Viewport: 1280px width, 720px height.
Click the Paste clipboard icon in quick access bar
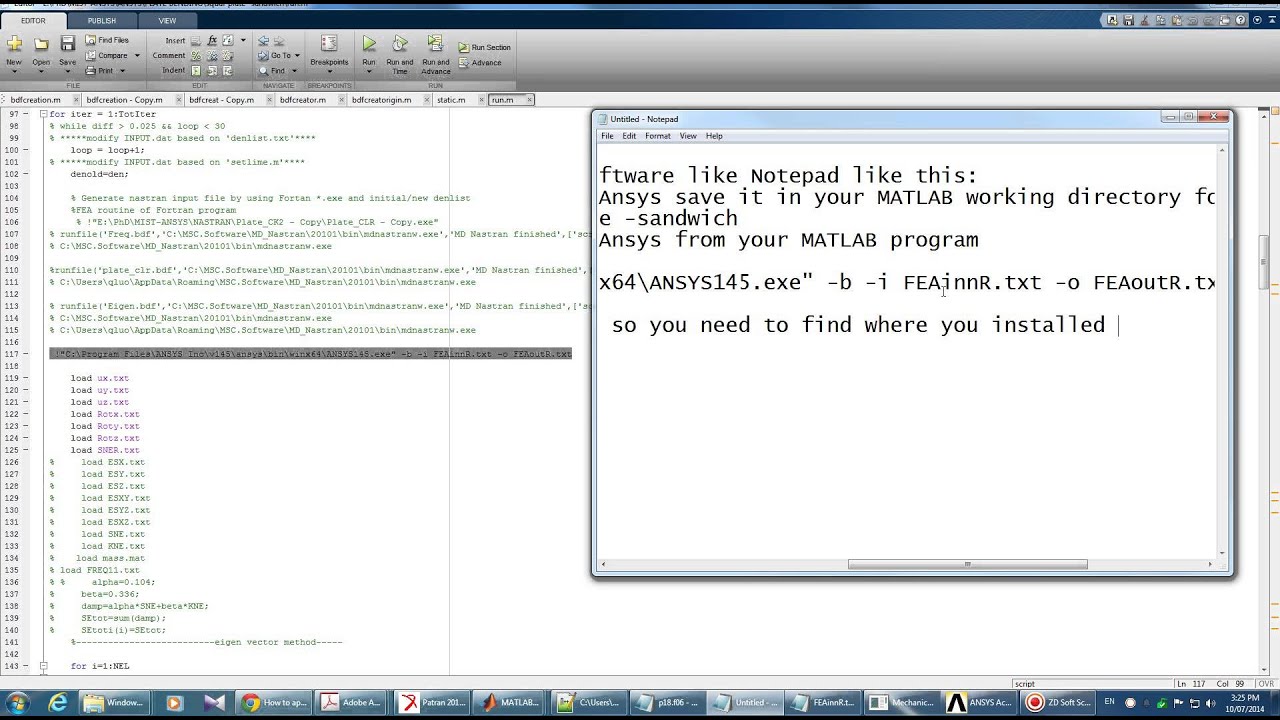(x=1176, y=20)
